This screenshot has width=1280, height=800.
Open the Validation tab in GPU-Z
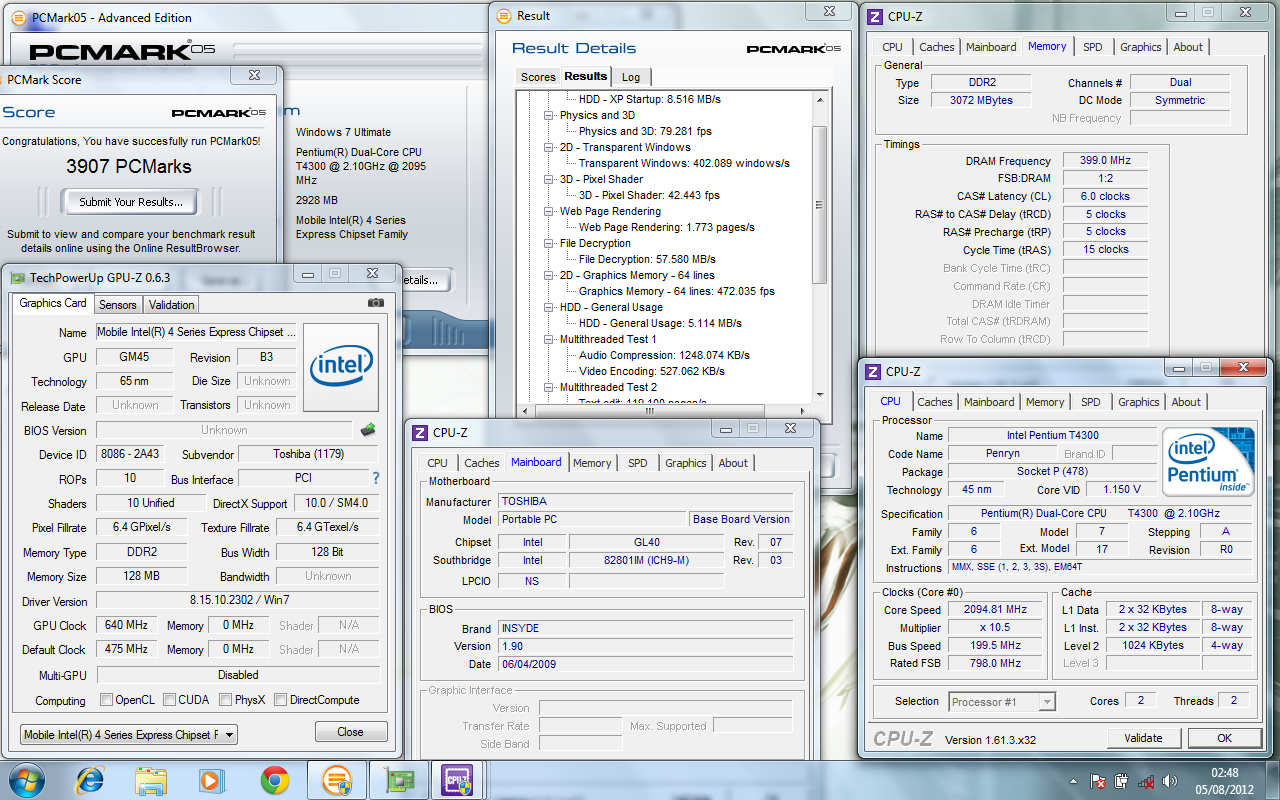point(172,305)
